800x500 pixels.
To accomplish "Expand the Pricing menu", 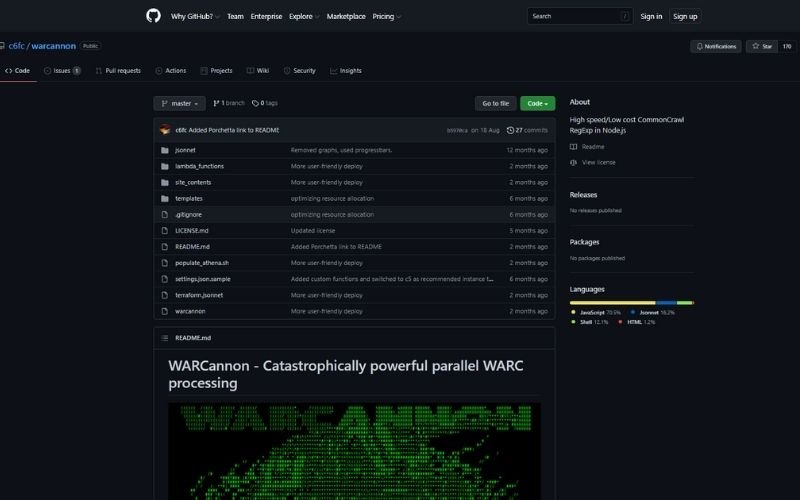I will pyautogui.click(x=386, y=16).
